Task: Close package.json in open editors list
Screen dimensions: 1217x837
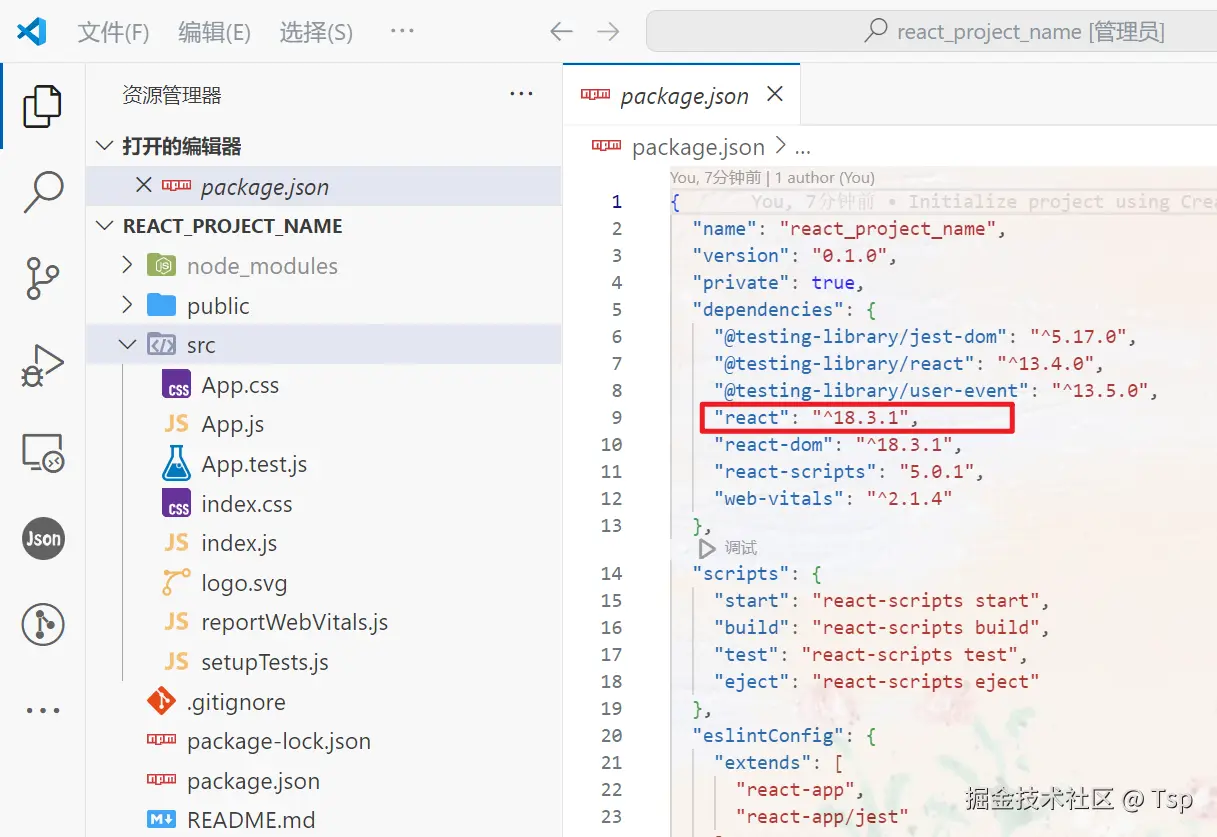Action: point(144,185)
